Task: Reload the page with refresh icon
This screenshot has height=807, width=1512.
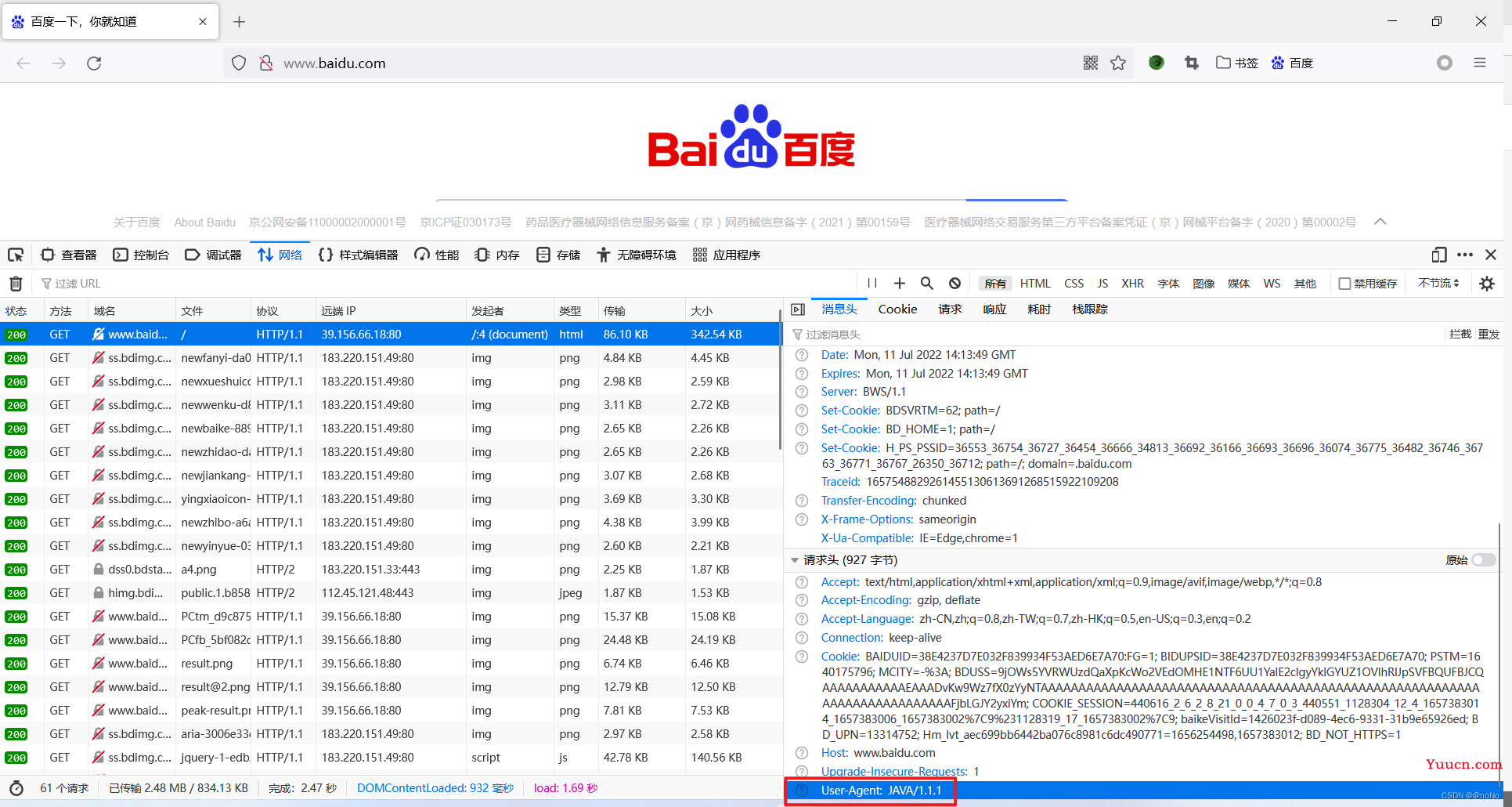Action: 94,63
